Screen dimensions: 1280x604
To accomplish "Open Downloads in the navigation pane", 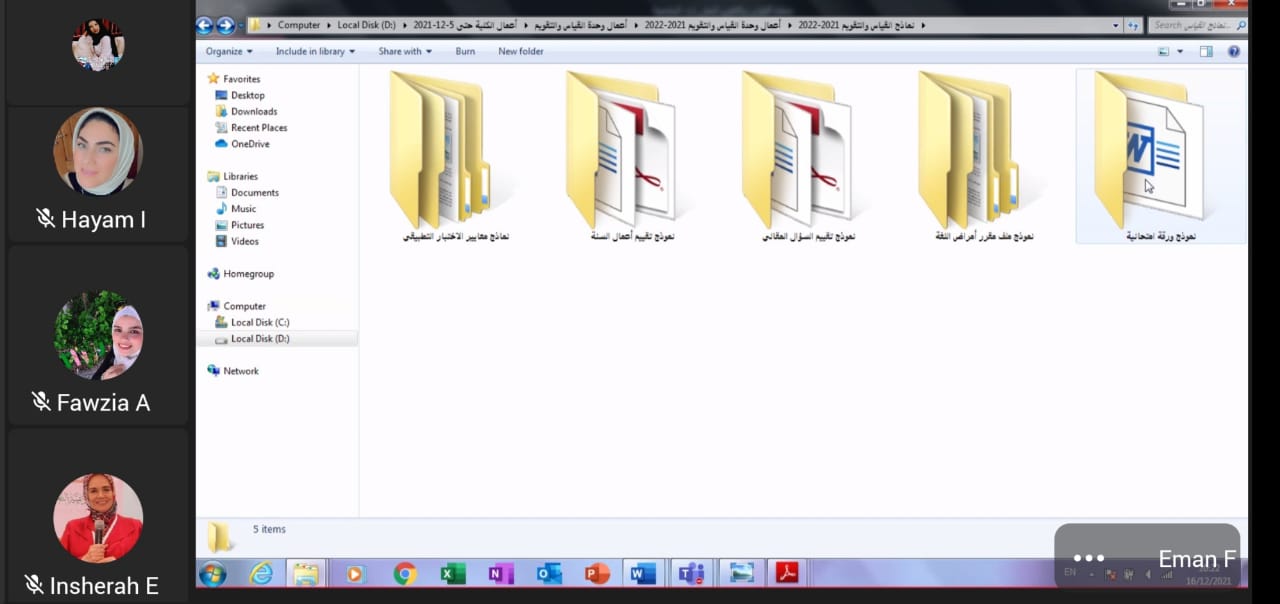I will click(254, 111).
